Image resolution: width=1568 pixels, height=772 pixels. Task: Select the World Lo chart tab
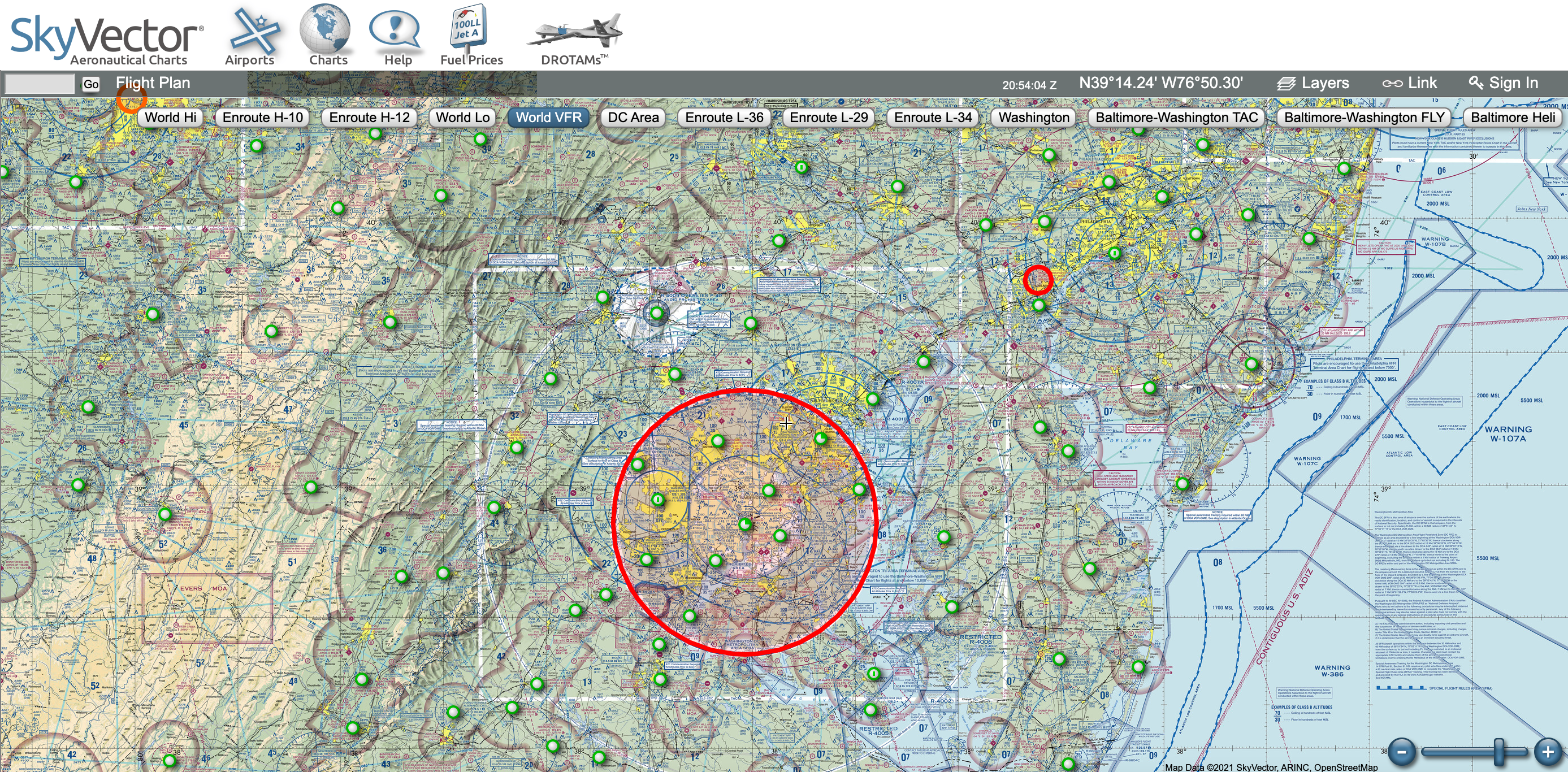462,118
